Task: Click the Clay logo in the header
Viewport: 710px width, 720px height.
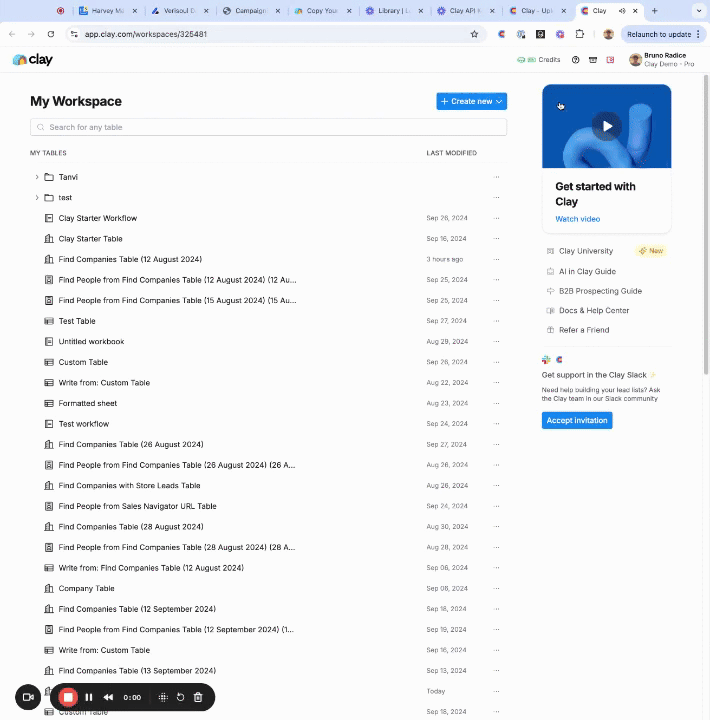Action: click(x=33, y=60)
